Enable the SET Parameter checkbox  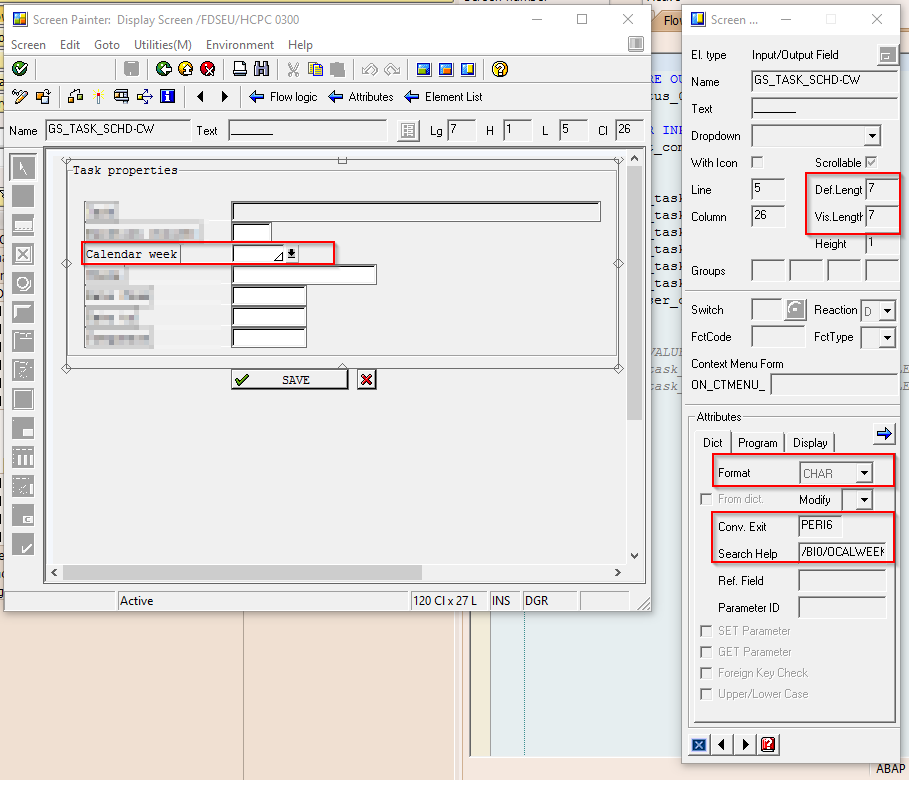tap(706, 631)
